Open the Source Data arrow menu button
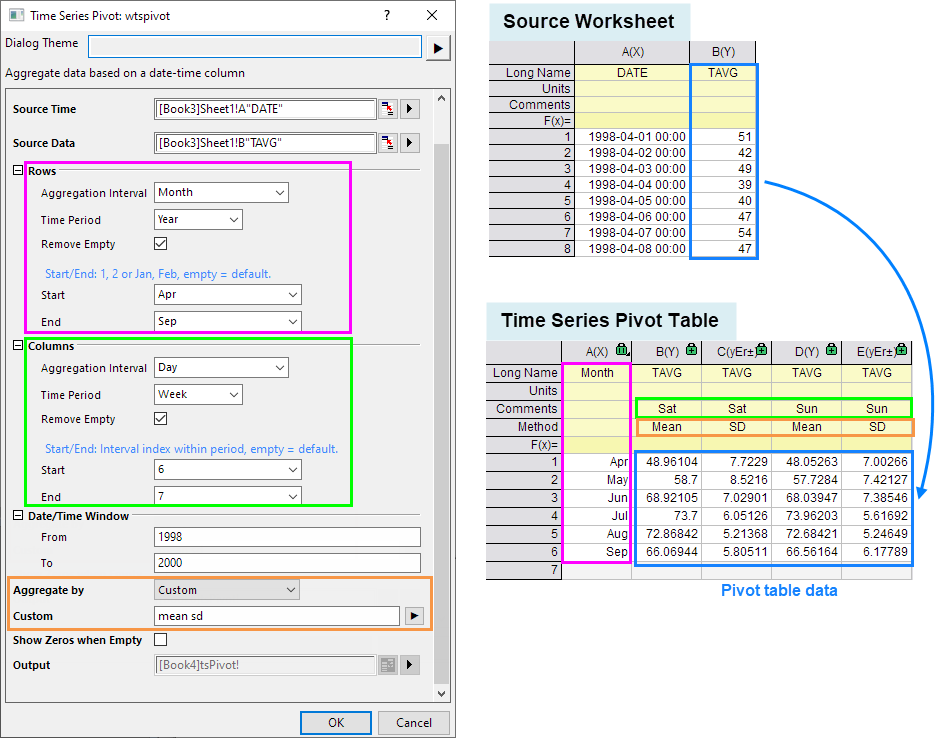This screenshot has height=740, width=943. click(x=410, y=143)
